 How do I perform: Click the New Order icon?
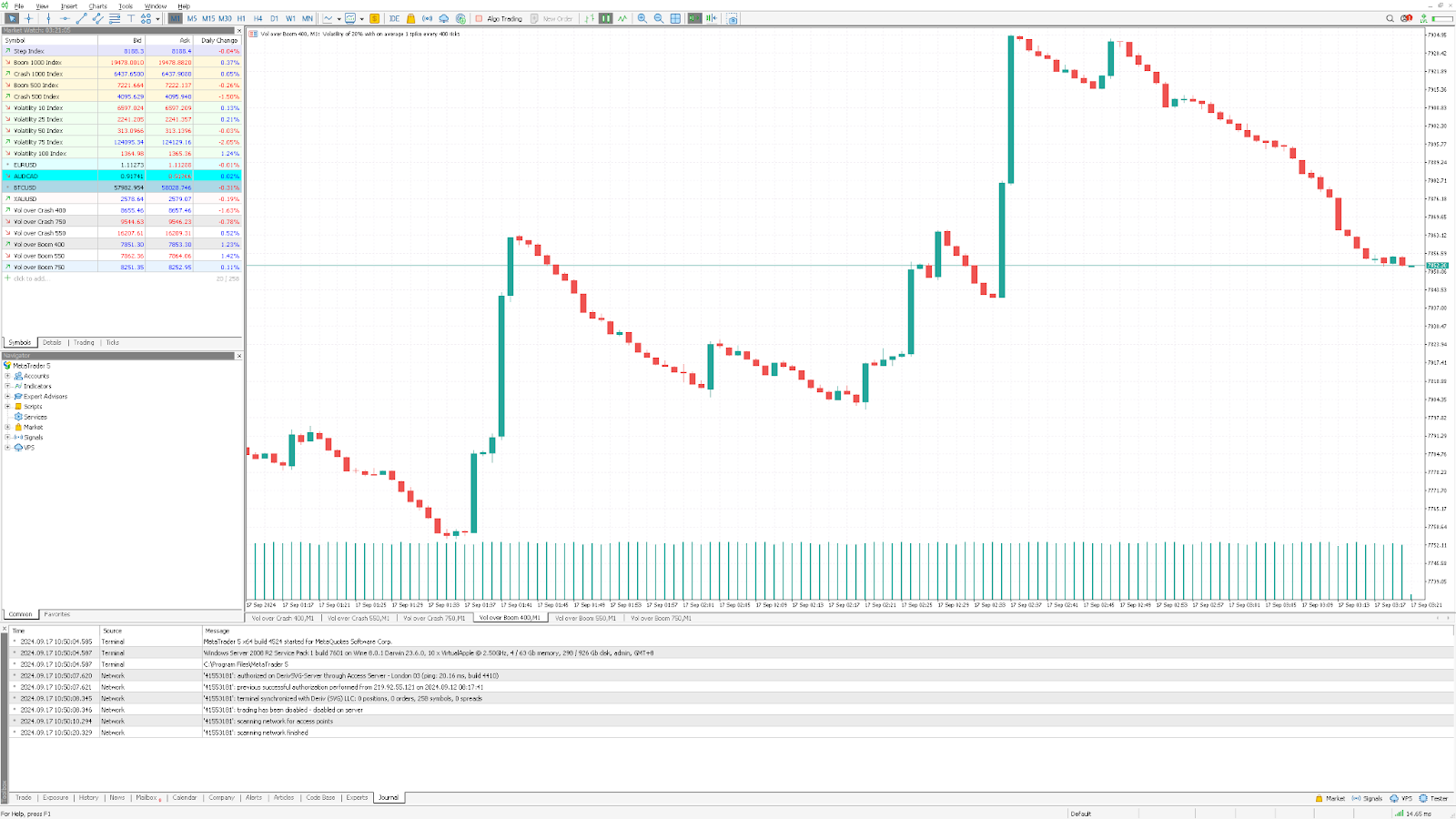[x=534, y=18]
